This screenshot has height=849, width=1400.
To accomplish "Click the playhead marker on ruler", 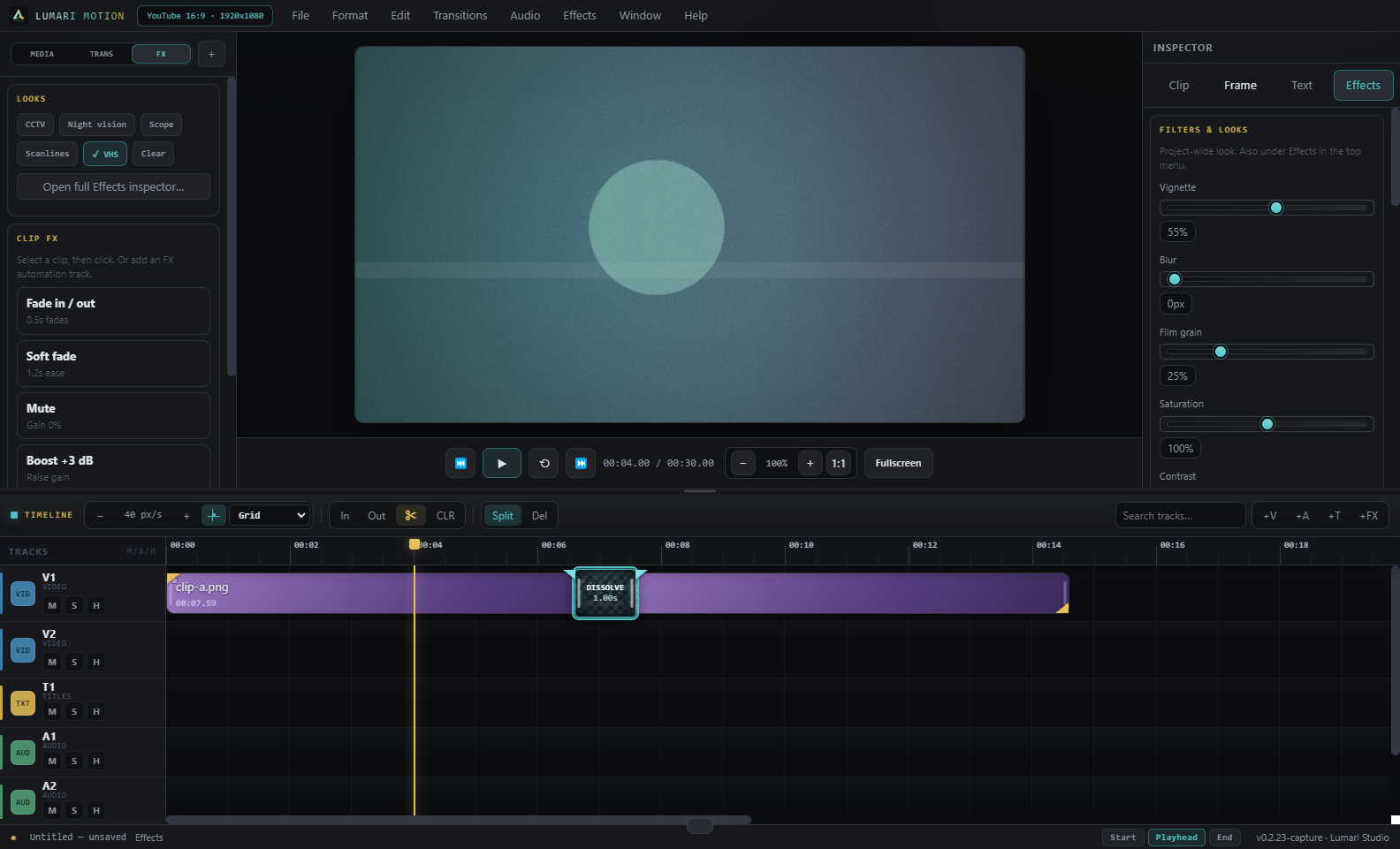I will click(415, 544).
